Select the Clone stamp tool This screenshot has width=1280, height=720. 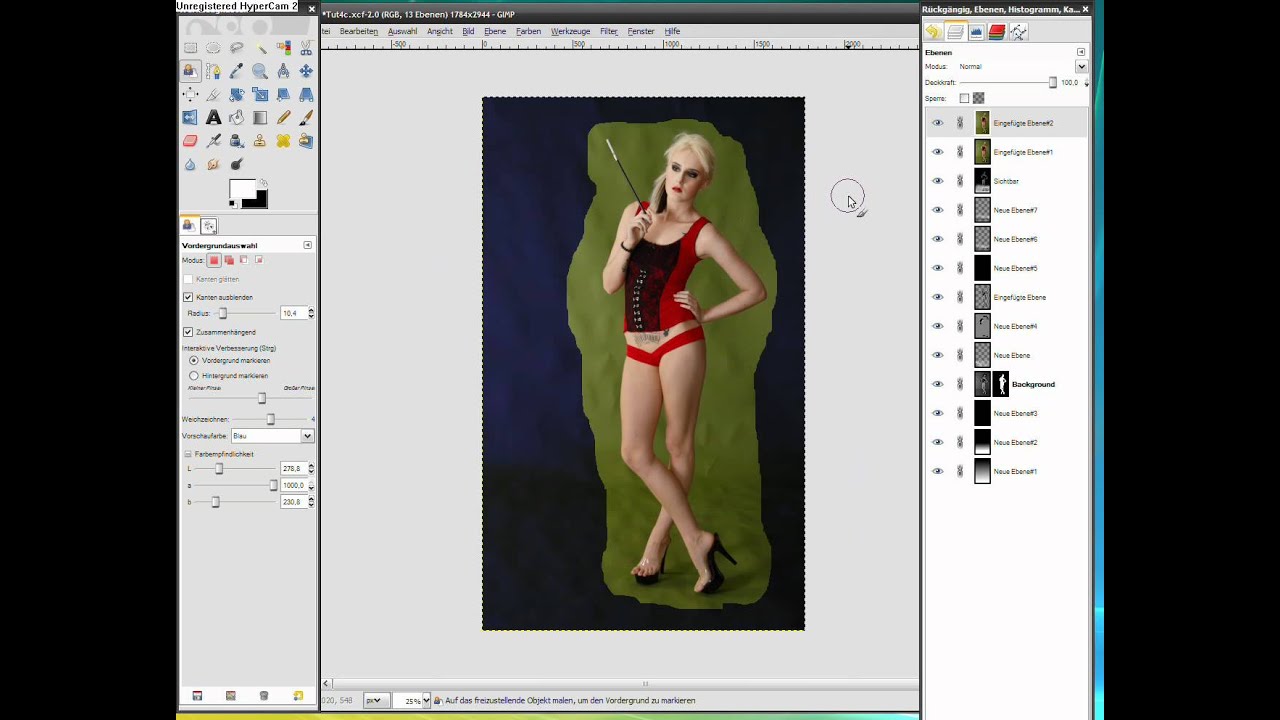click(x=260, y=141)
